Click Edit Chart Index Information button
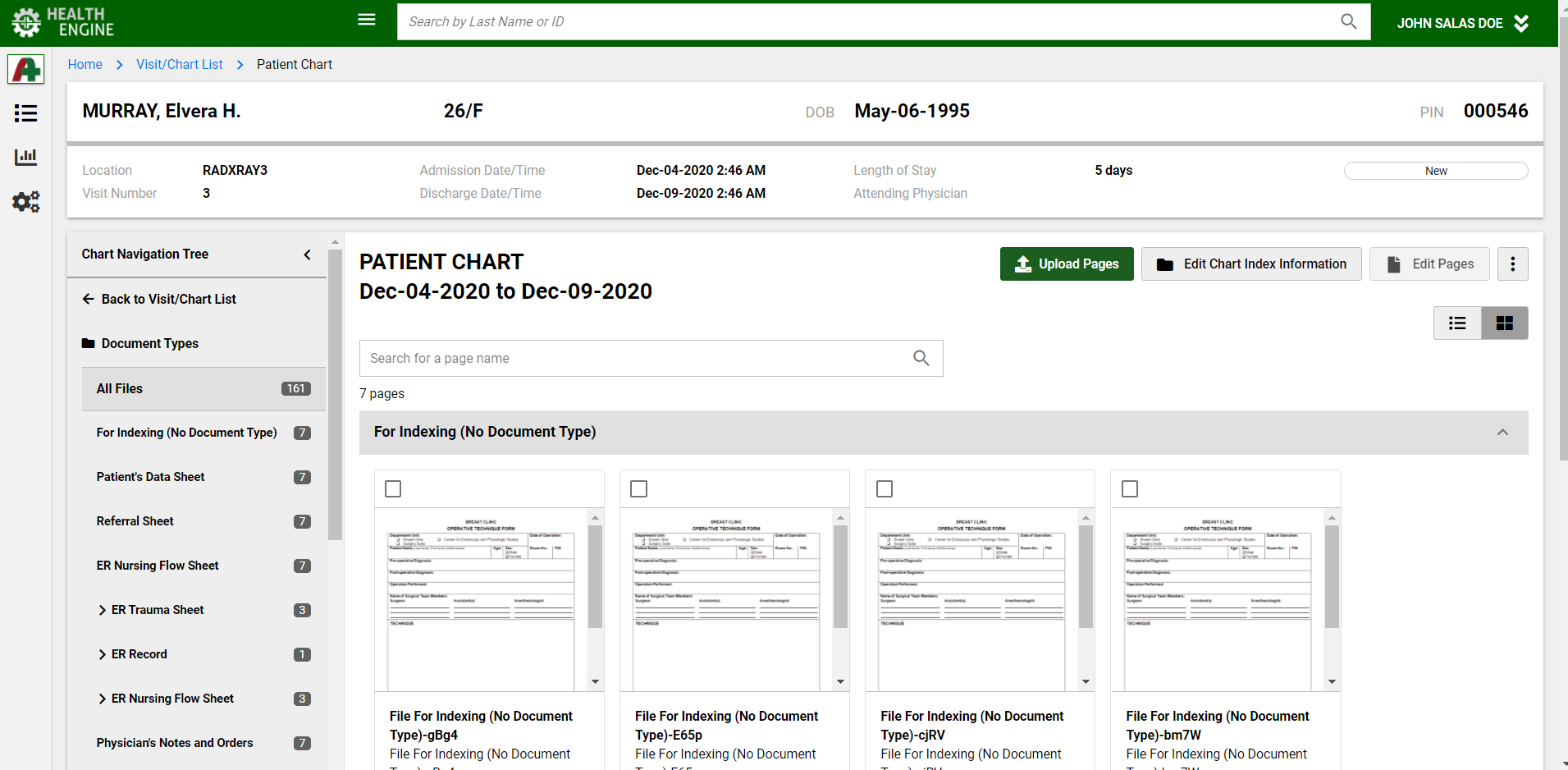Viewport: 1568px width, 770px height. [x=1250, y=264]
